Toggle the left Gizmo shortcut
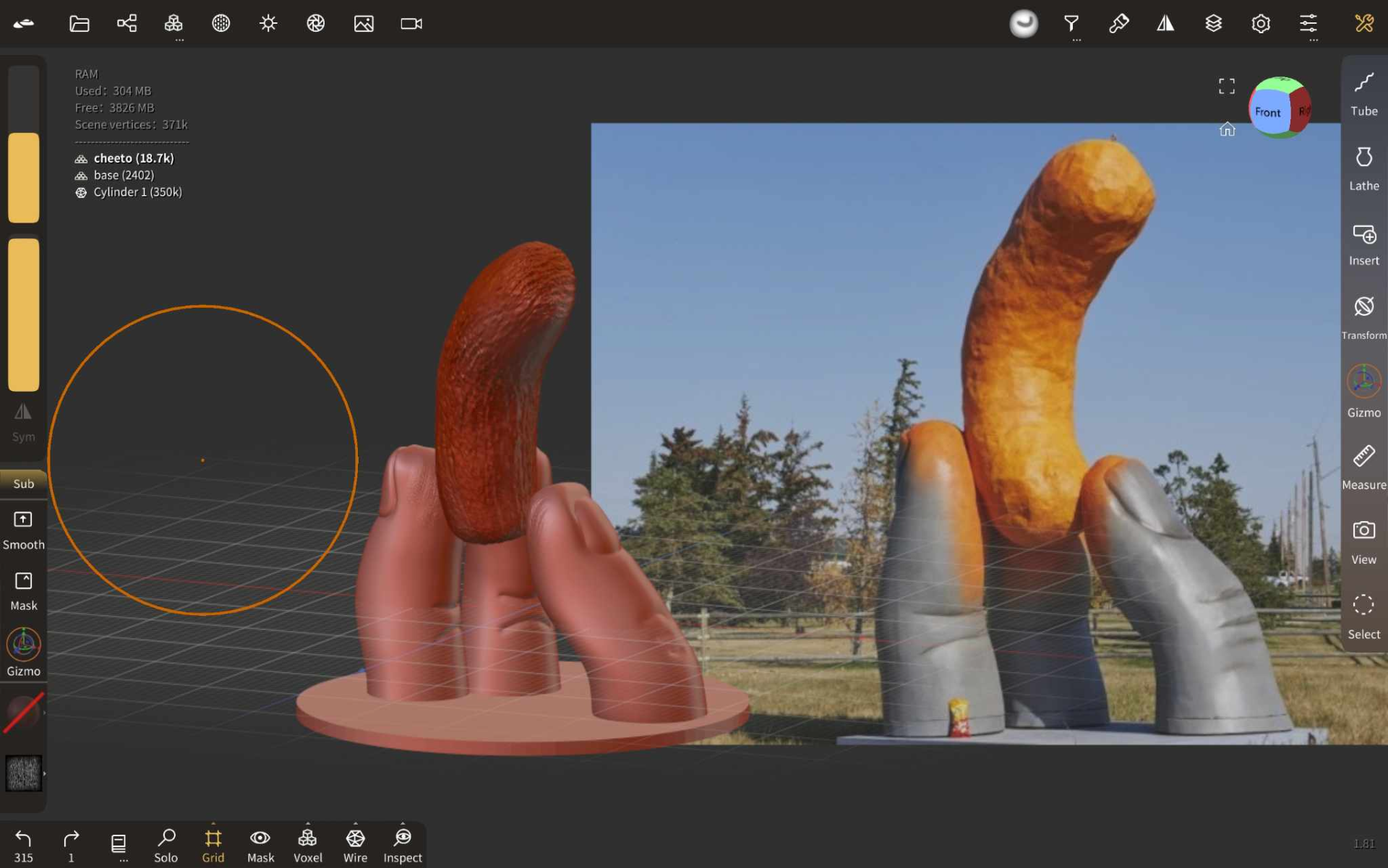The height and width of the screenshot is (868, 1388). (23, 653)
